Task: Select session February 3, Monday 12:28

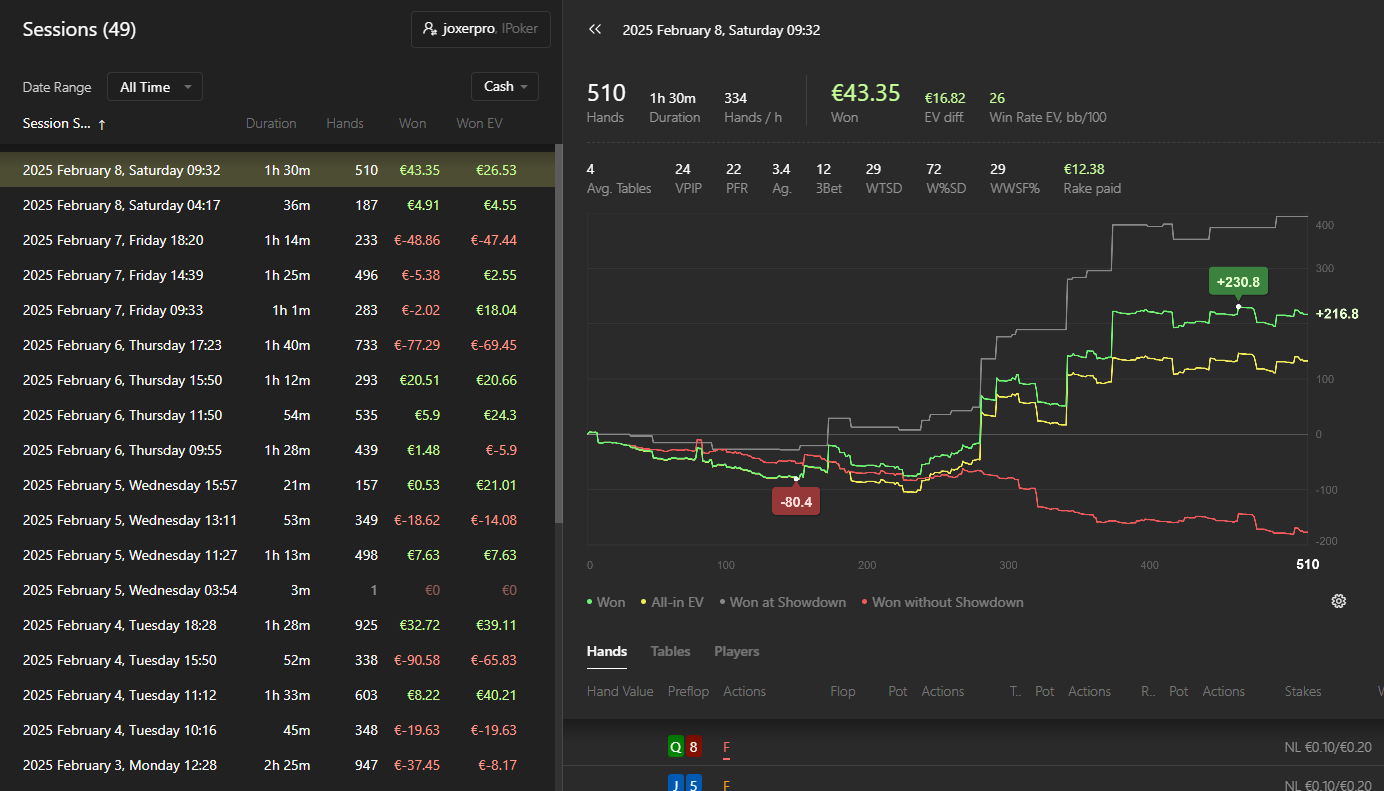Action: [277, 765]
